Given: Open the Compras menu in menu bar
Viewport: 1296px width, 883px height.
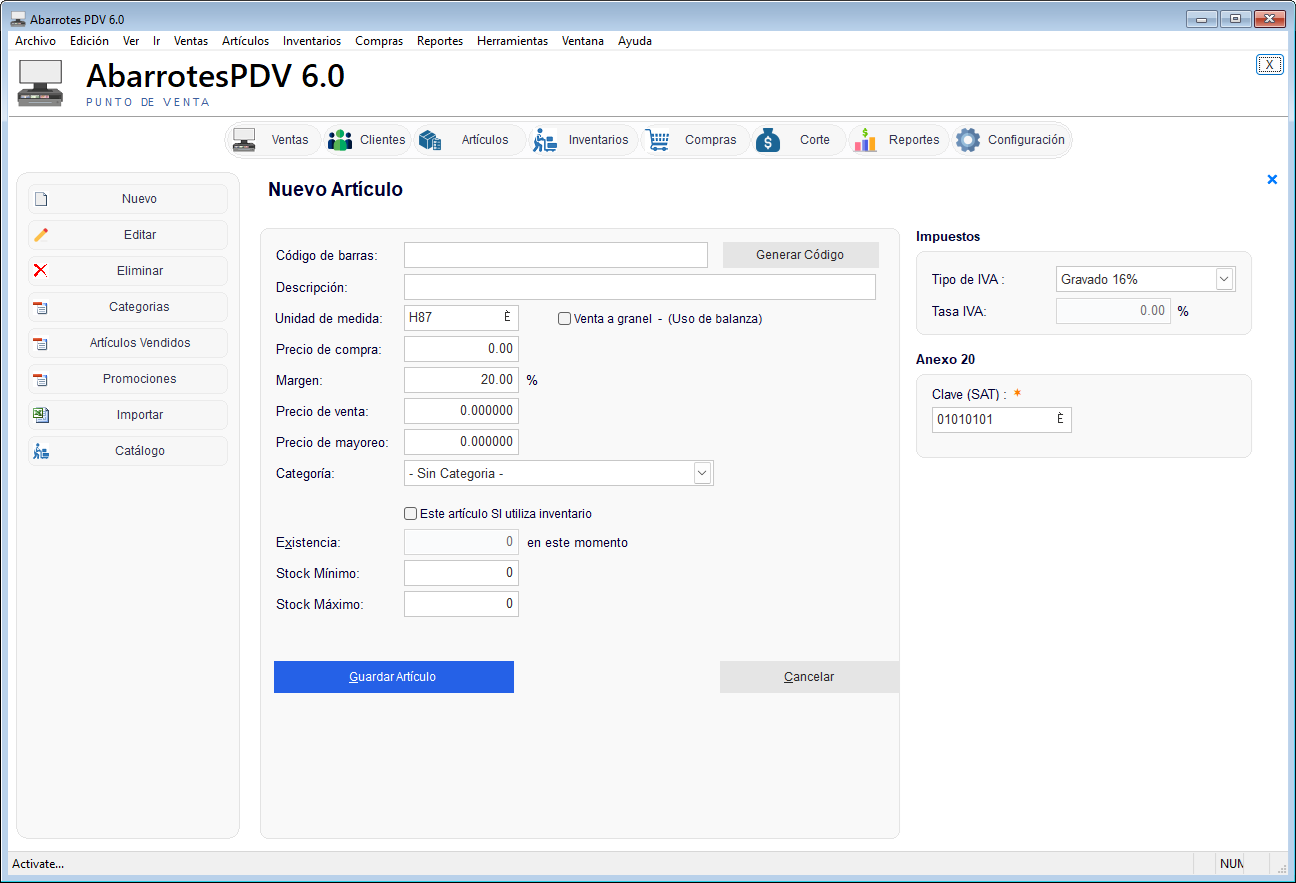Looking at the screenshot, I should click(379, 41).
